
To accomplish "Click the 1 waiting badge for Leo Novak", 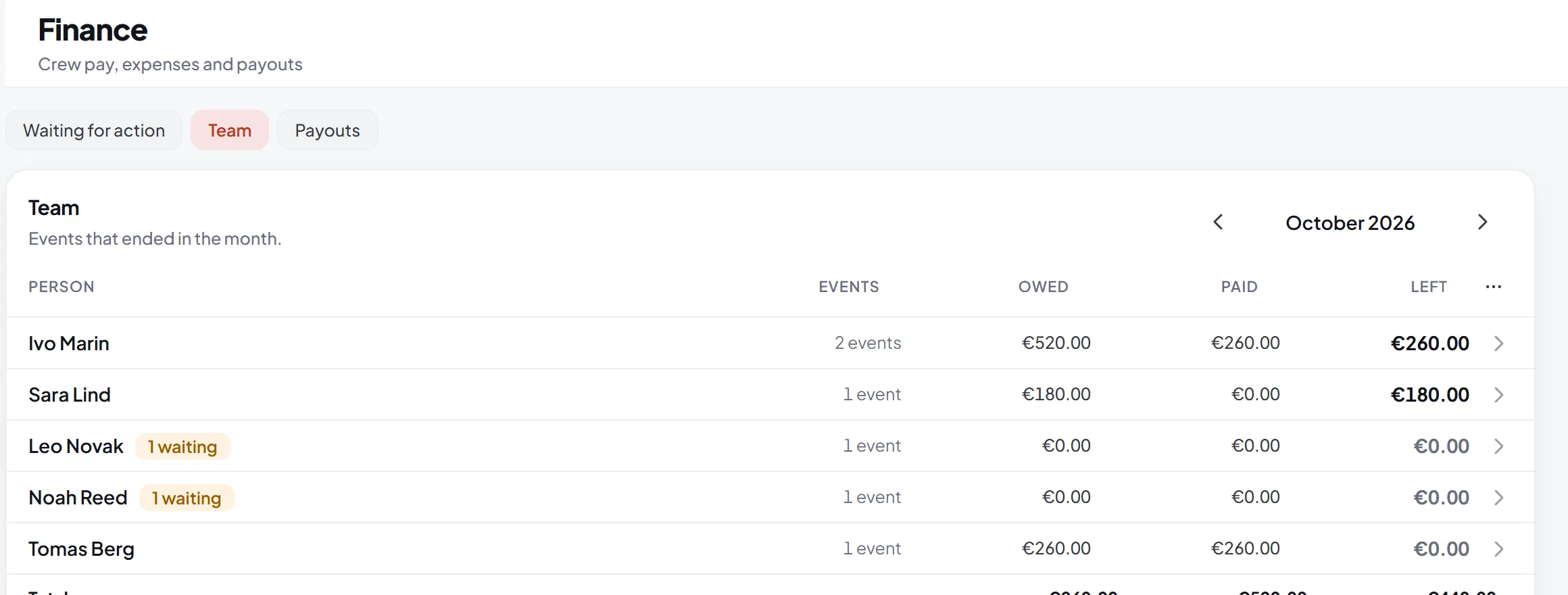I will [x=182, y=446].
